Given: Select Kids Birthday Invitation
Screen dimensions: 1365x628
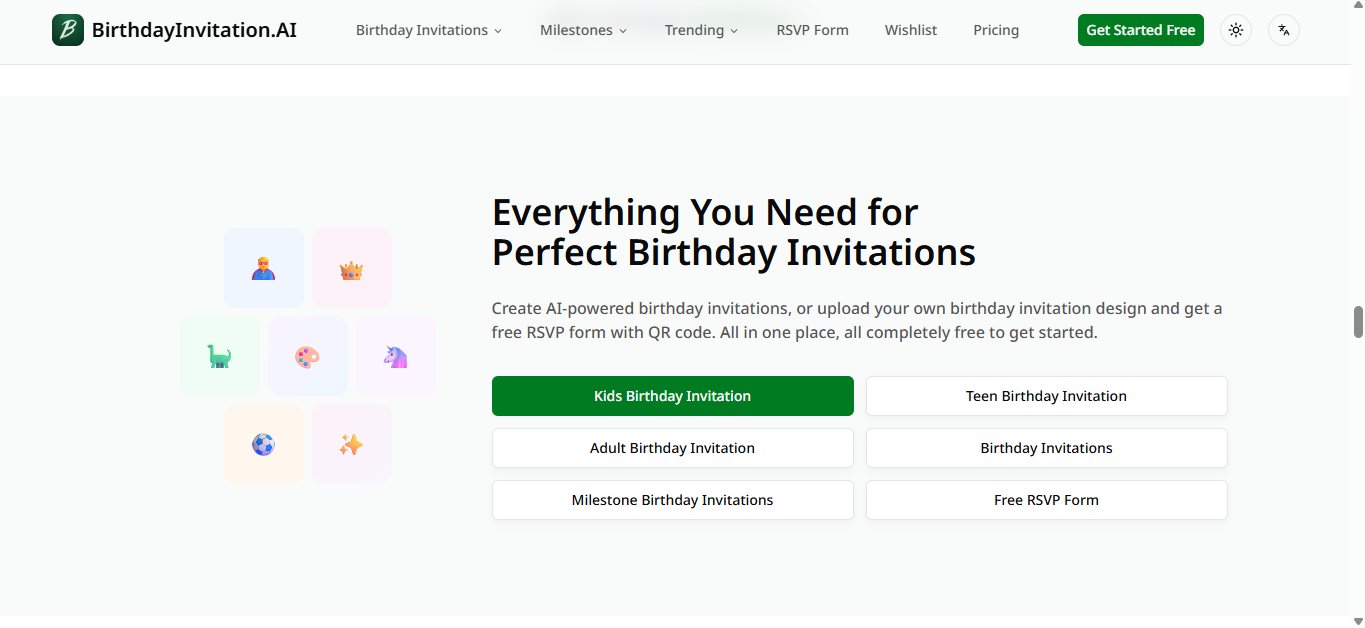Looking at the screenshot, I should (672, 396).
